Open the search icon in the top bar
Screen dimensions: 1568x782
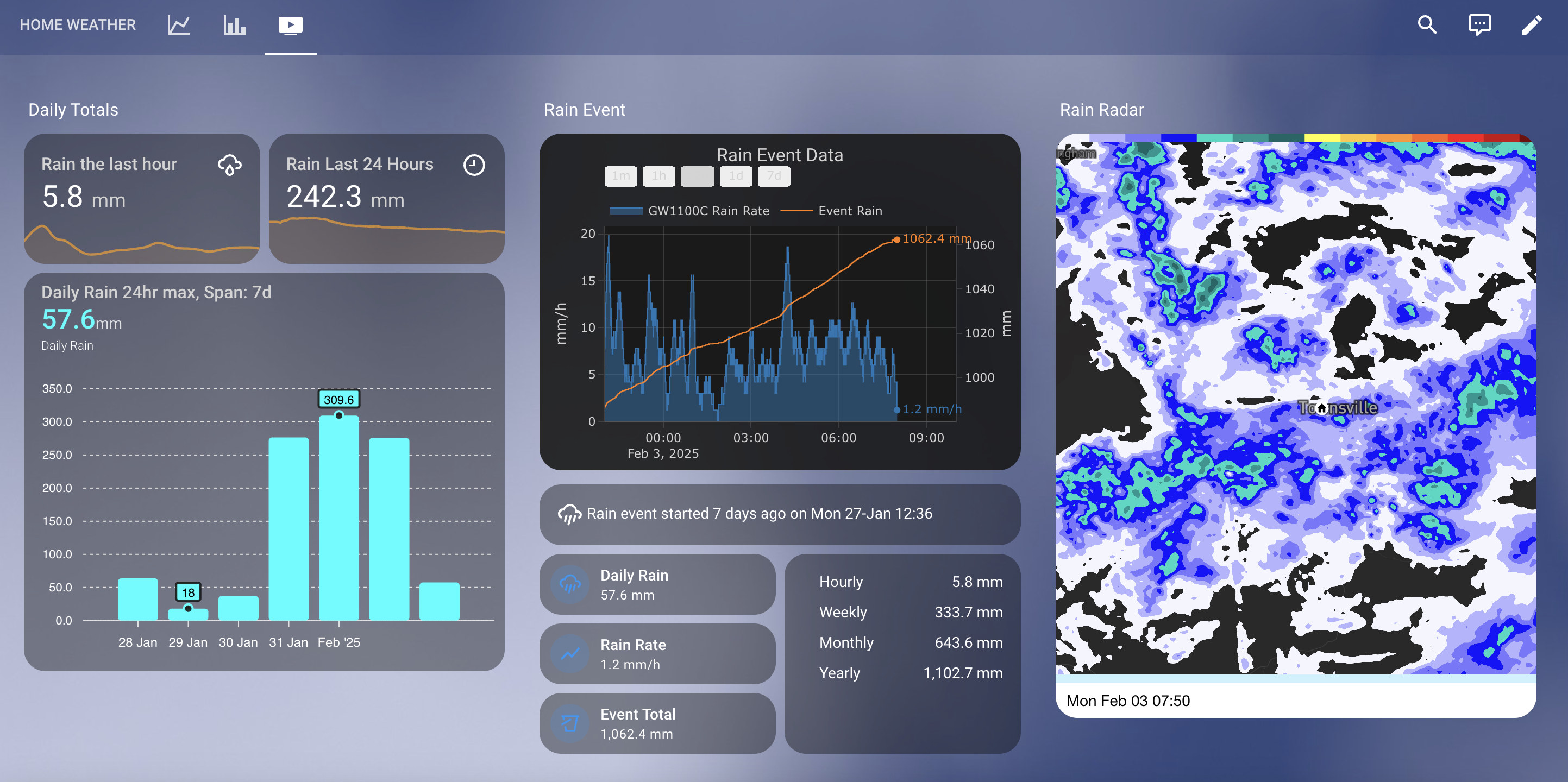1427,25
